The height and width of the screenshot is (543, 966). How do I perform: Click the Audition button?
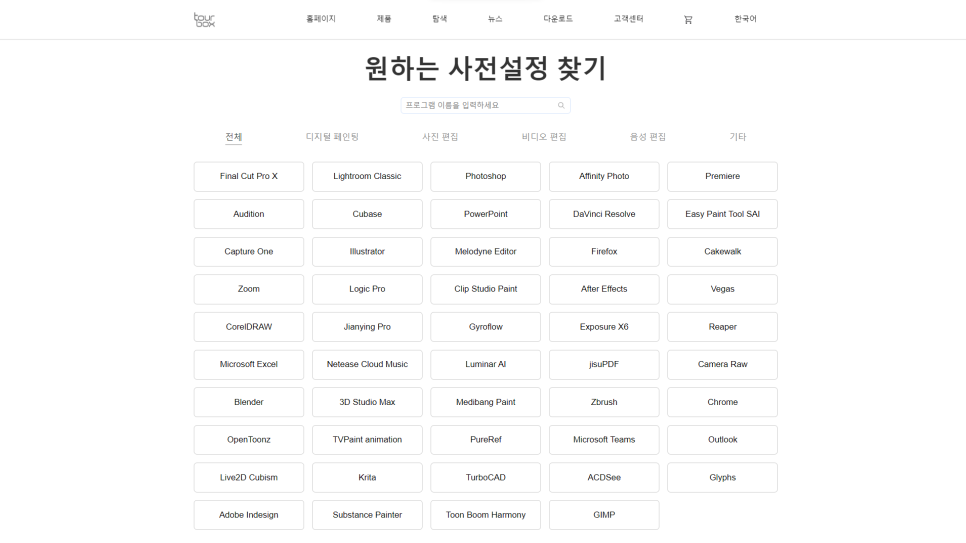click(249, 214)
